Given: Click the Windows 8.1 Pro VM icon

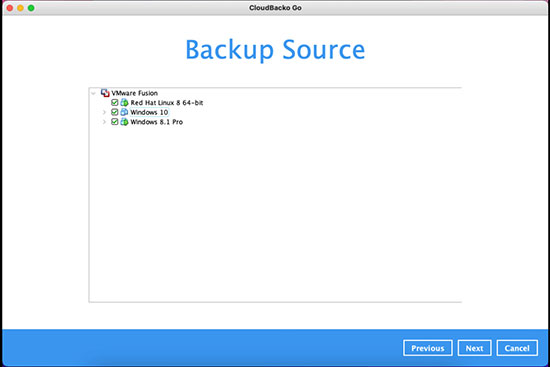Looking at the screenshot, I should pyautogui.click(x=124, y=122).
